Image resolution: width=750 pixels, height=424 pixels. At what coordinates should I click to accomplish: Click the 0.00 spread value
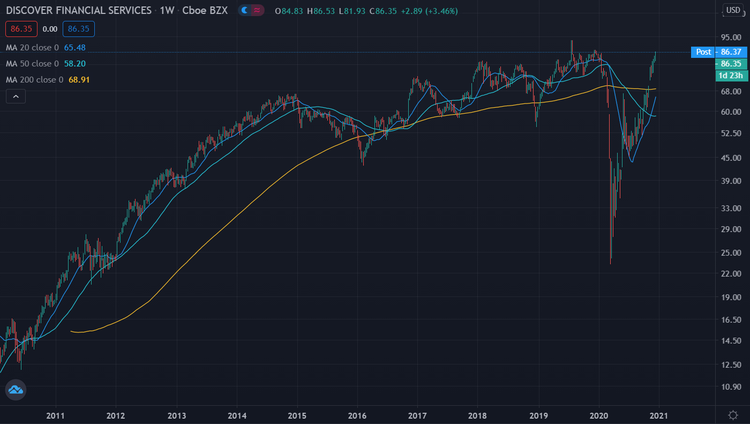[50, 29]
